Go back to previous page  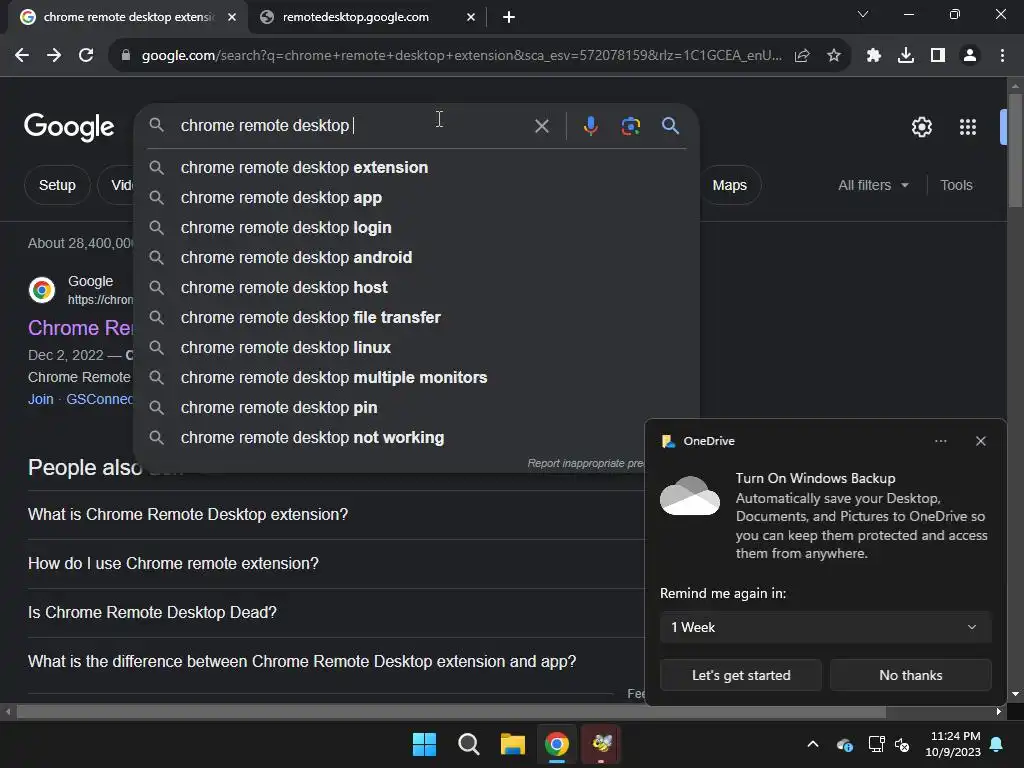(x=22, y=56)
